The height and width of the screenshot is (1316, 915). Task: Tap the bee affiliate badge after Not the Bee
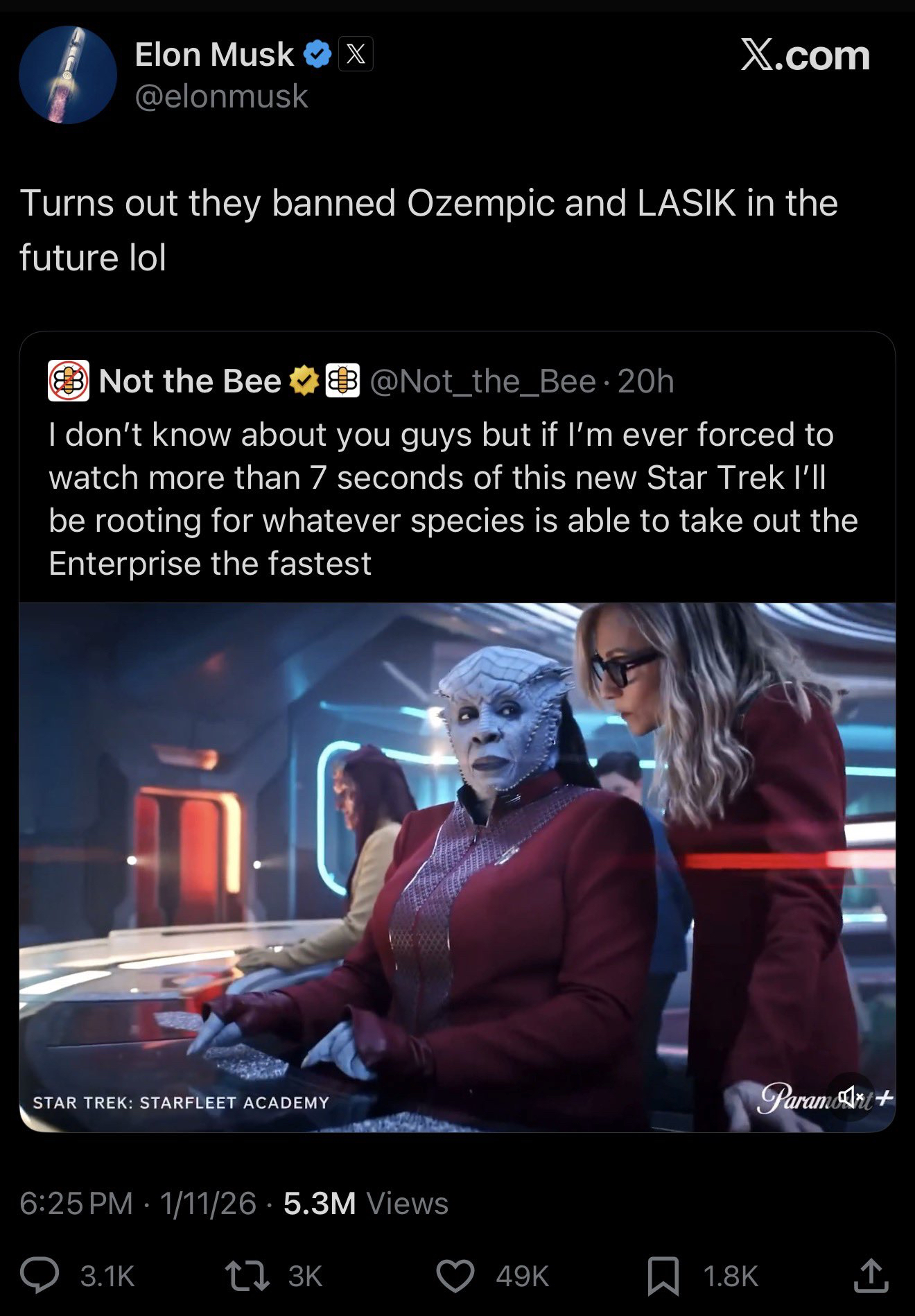pos(342,381)
